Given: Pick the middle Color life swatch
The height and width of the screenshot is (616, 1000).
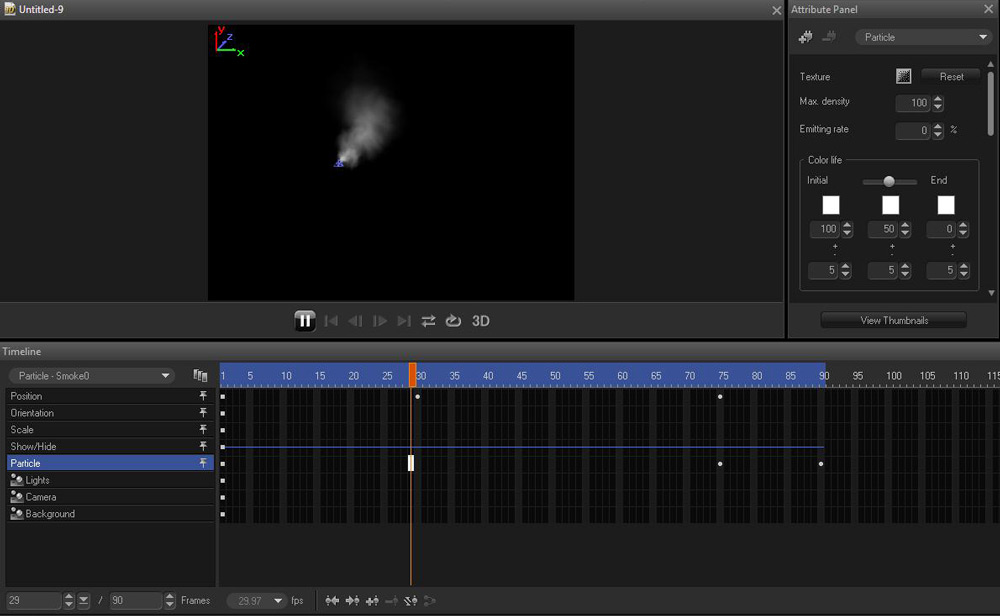Looking at the screenshot, I should [890, 205].
